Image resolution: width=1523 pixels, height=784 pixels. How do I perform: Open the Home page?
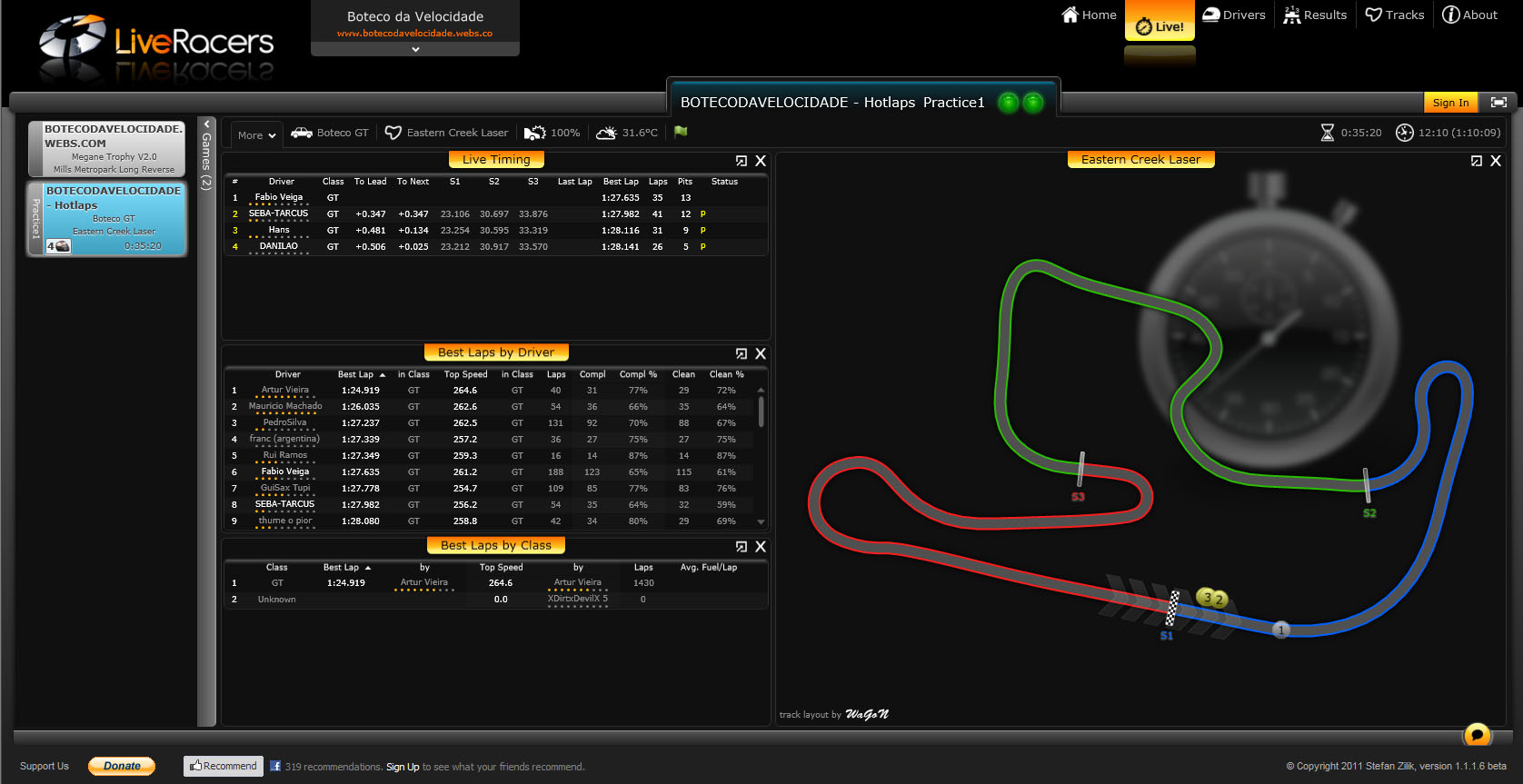[1089, 15]
